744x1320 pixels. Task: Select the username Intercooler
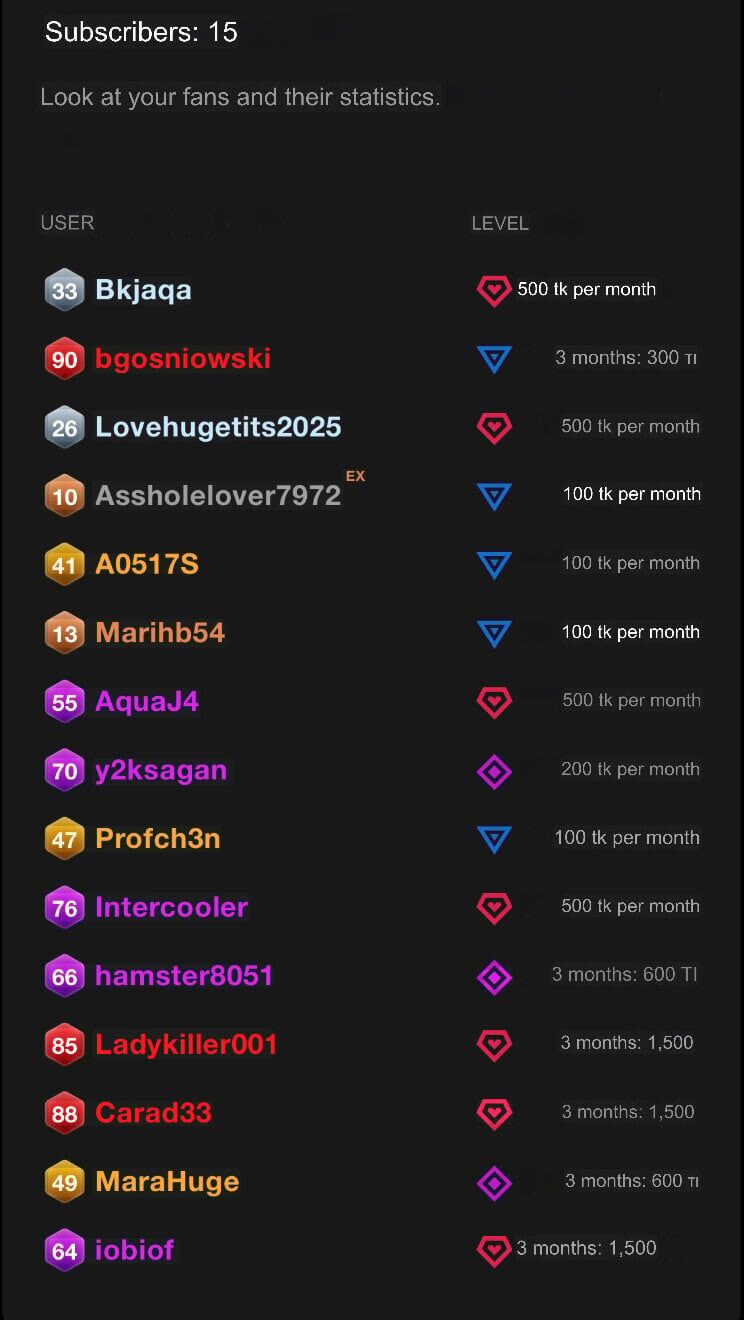point(171,908)
